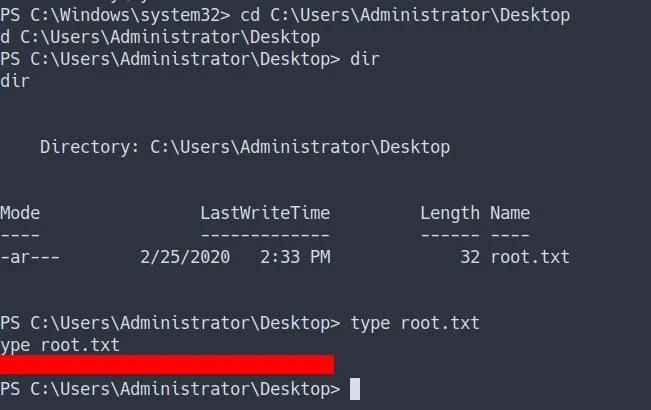Click the red redacted bar
Screen dimensions: 651x410
click(x=167, y=364)
